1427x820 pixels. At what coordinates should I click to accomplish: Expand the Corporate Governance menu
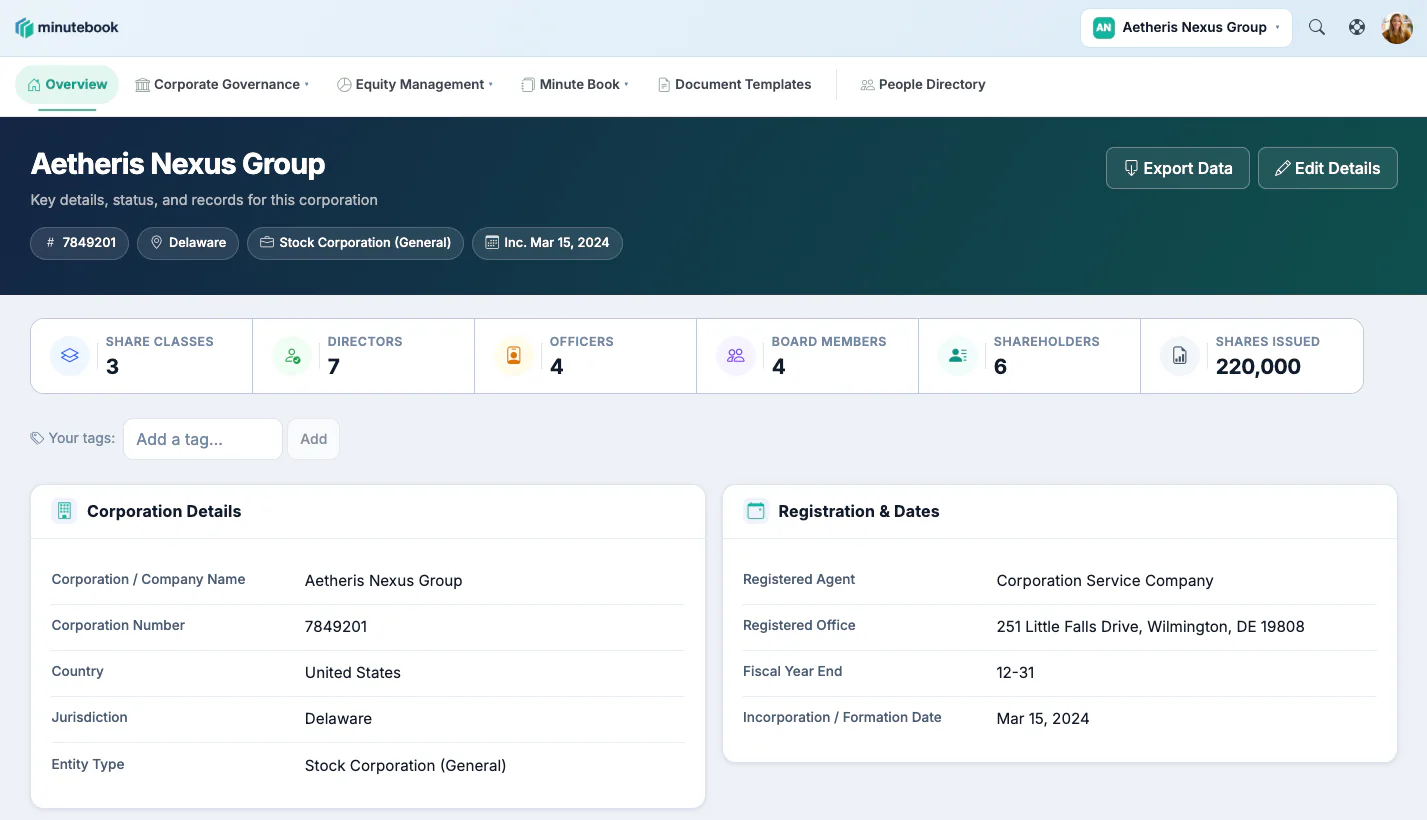point(222,85)
